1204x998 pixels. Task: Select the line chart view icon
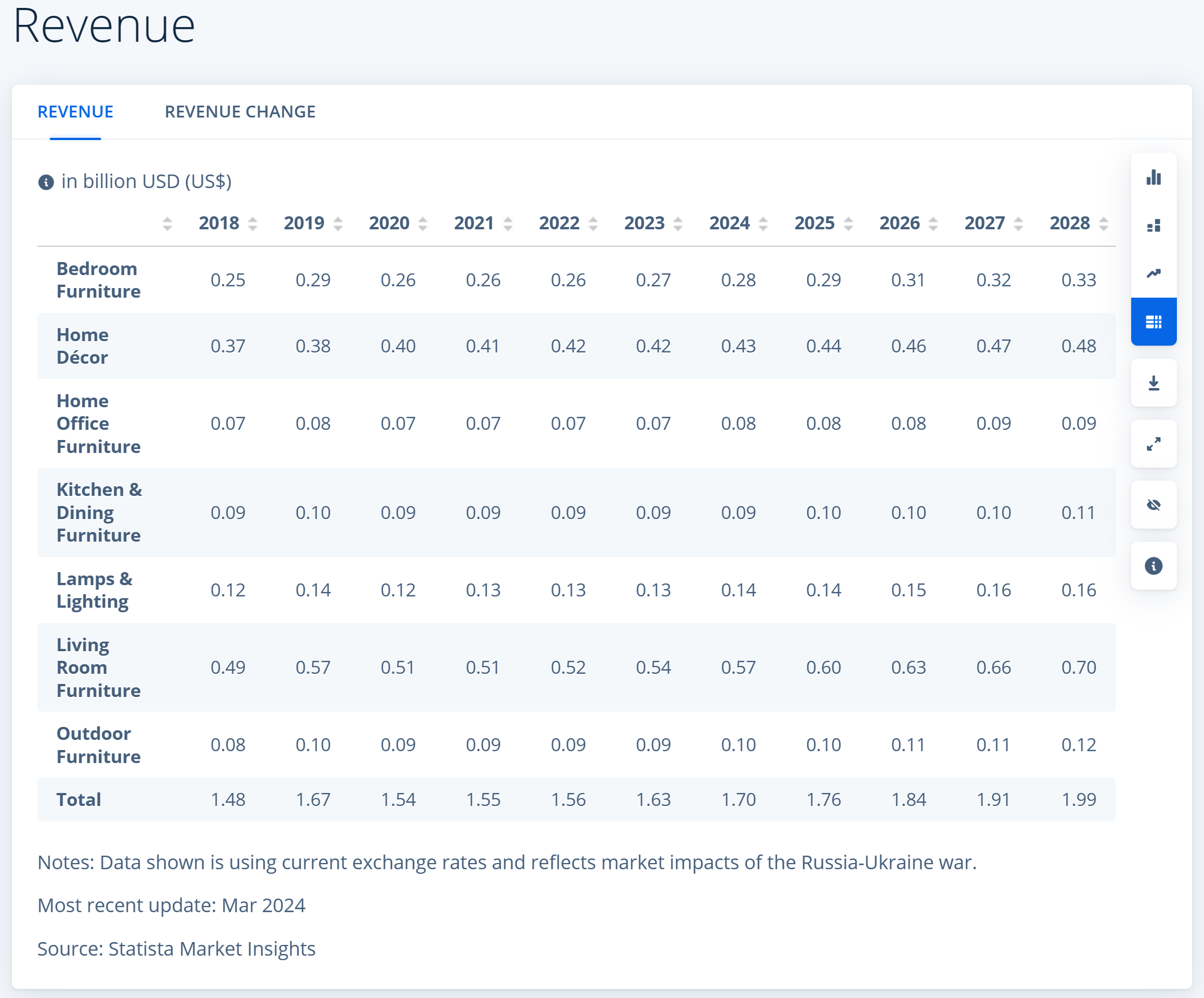[x=1153, y=273]
